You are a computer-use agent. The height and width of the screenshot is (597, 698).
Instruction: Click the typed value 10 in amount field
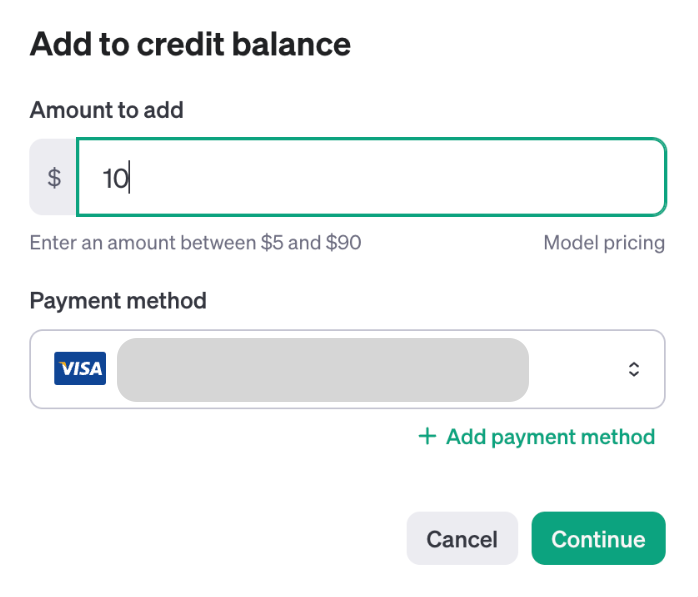[x=115, y=179]
